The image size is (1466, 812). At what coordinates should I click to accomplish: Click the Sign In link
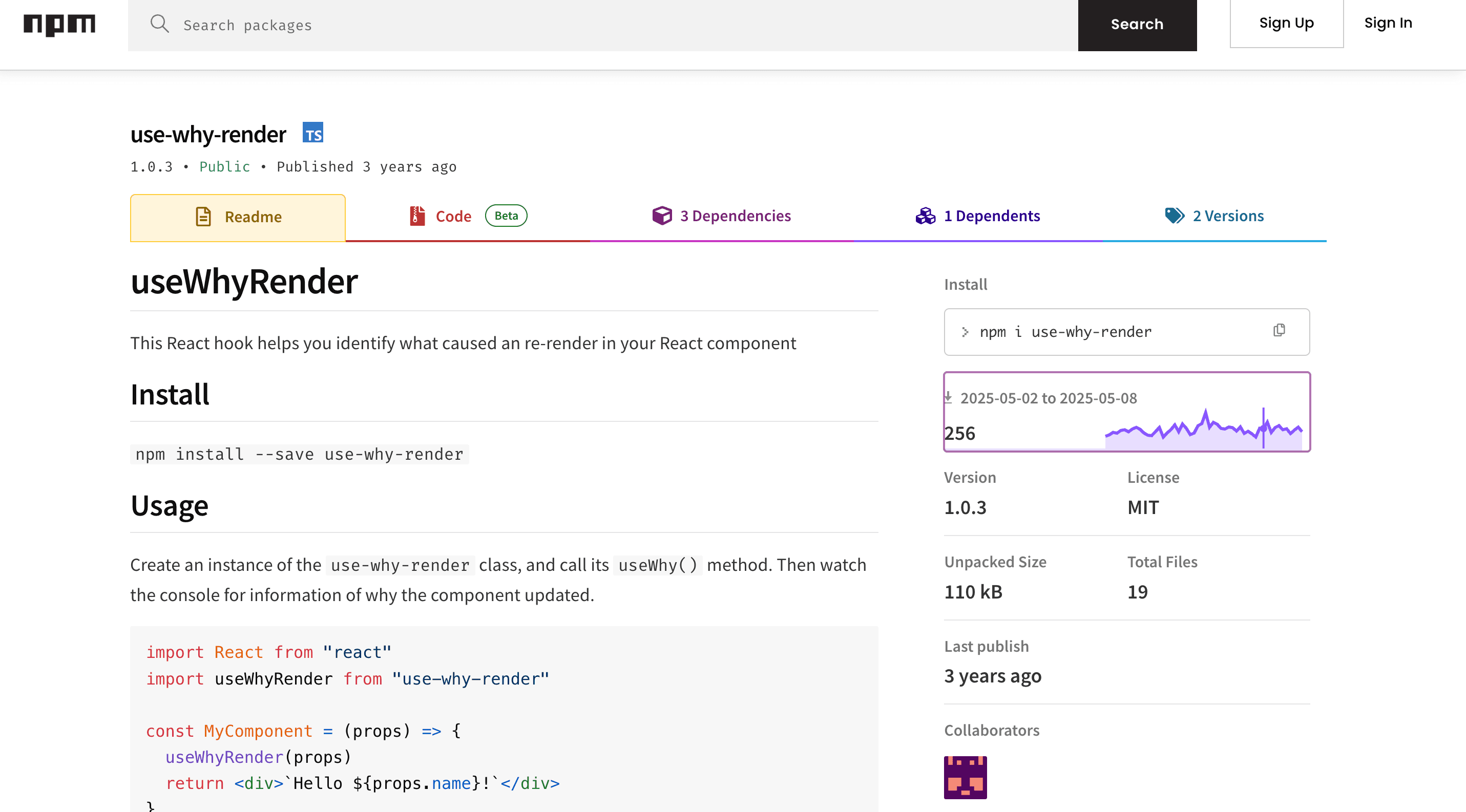(x=1388, y=24)
